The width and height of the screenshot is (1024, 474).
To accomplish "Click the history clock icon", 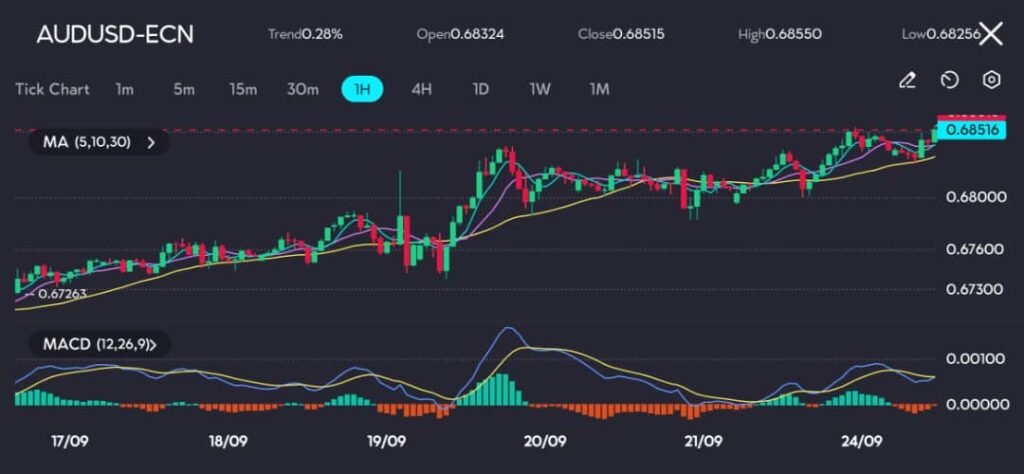I will point(949,80).
